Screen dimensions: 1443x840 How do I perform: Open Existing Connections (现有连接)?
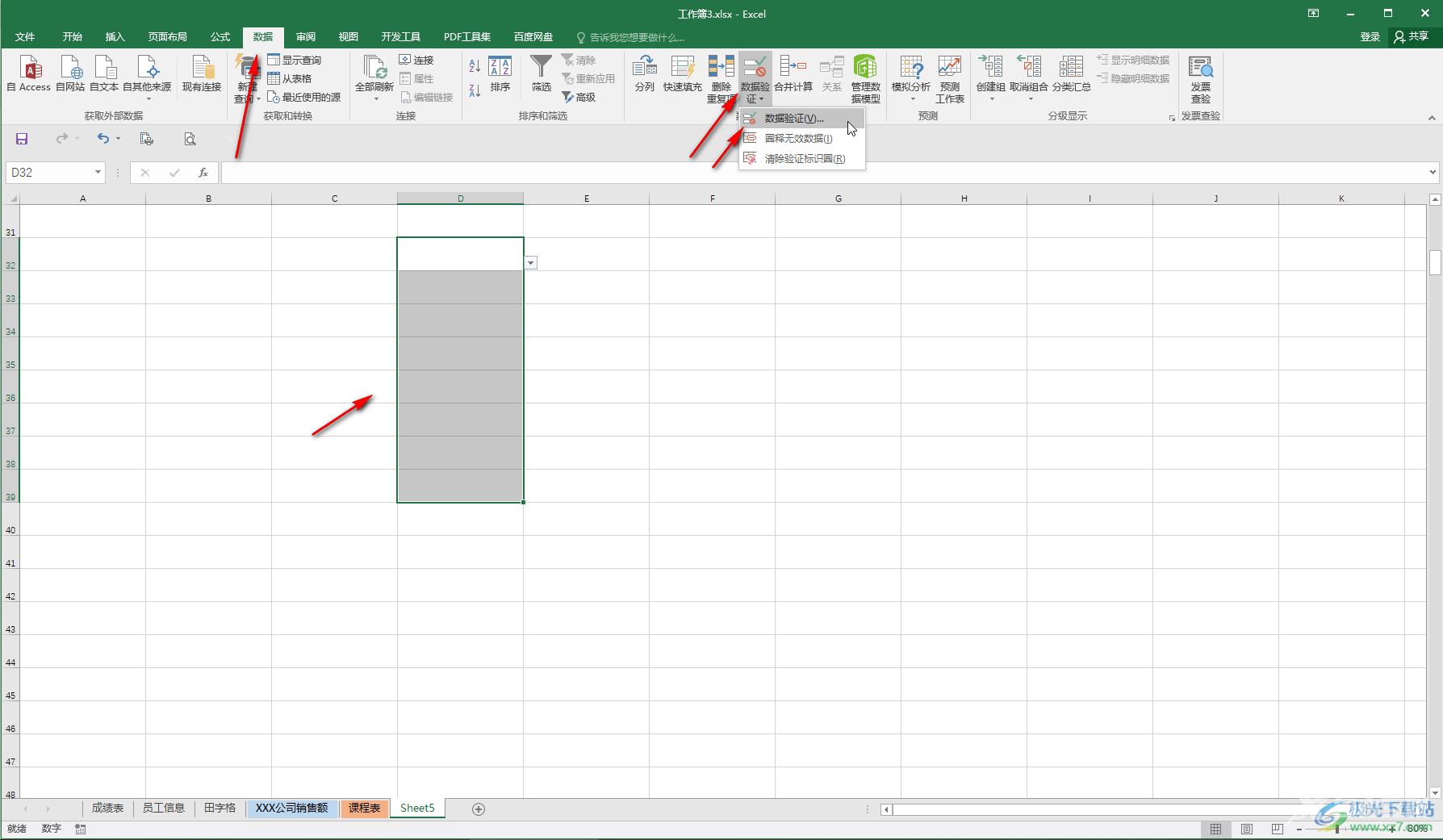click(x=201, y=73)
